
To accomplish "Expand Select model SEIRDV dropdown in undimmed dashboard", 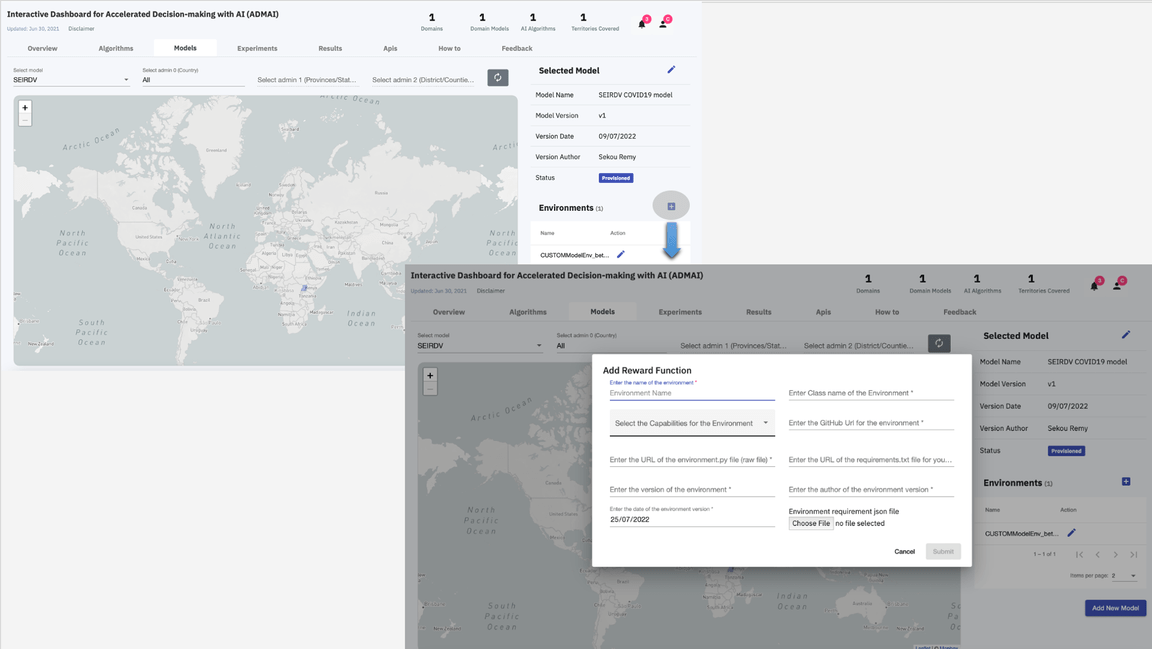I will pos(71,80).
